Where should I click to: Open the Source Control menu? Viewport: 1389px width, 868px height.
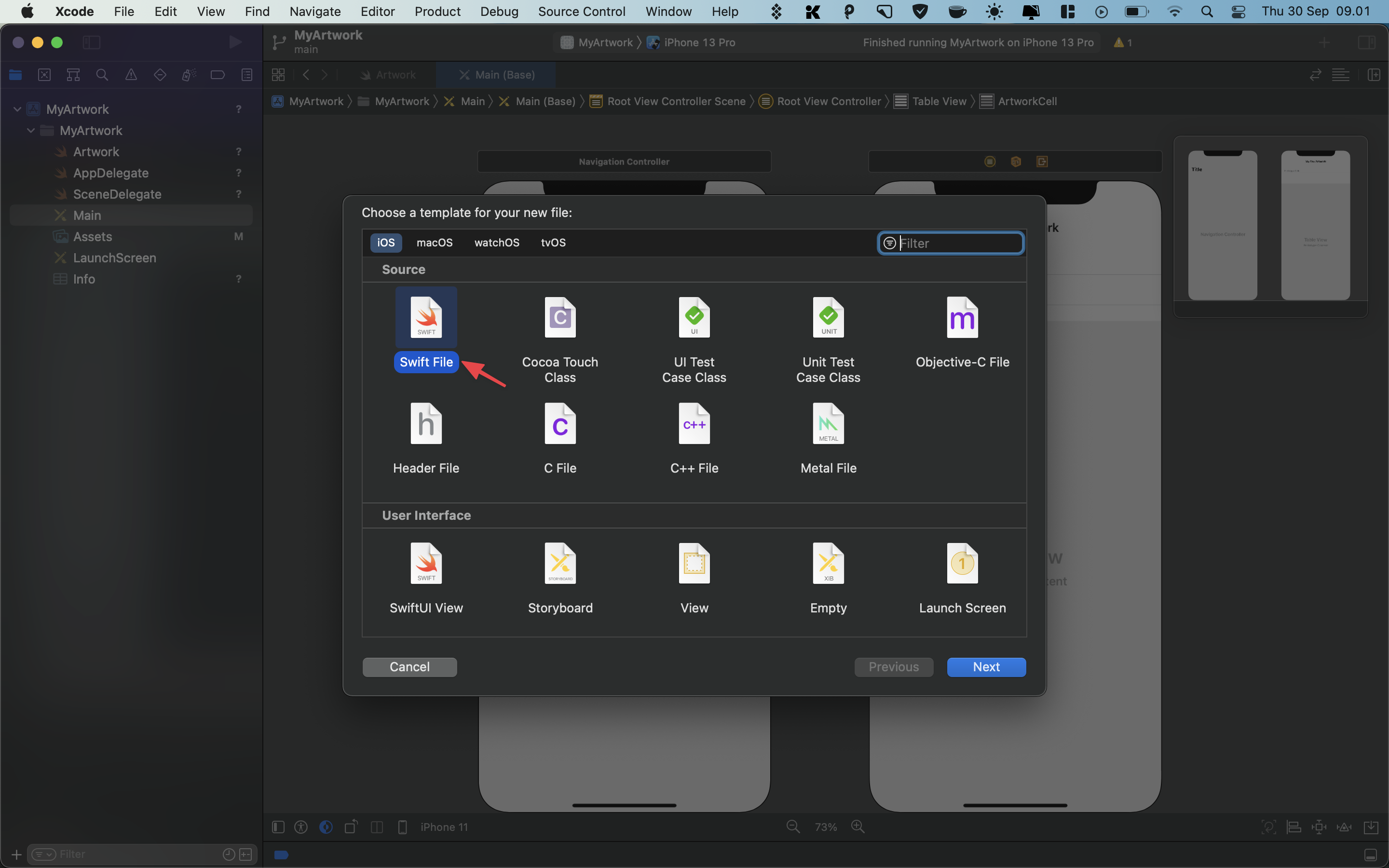pyautogui.click(x=582, y=12)
